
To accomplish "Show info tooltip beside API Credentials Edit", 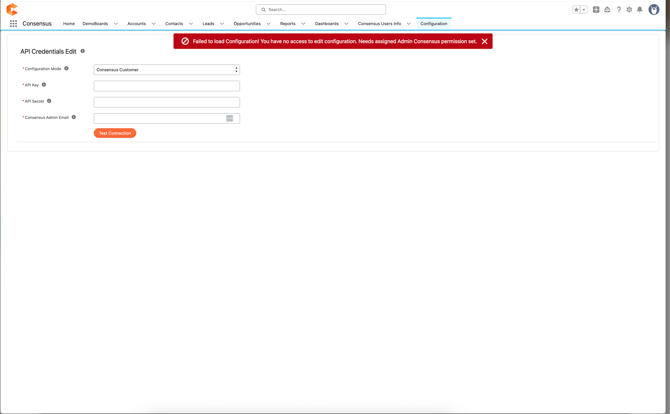I will coord(83,51).
